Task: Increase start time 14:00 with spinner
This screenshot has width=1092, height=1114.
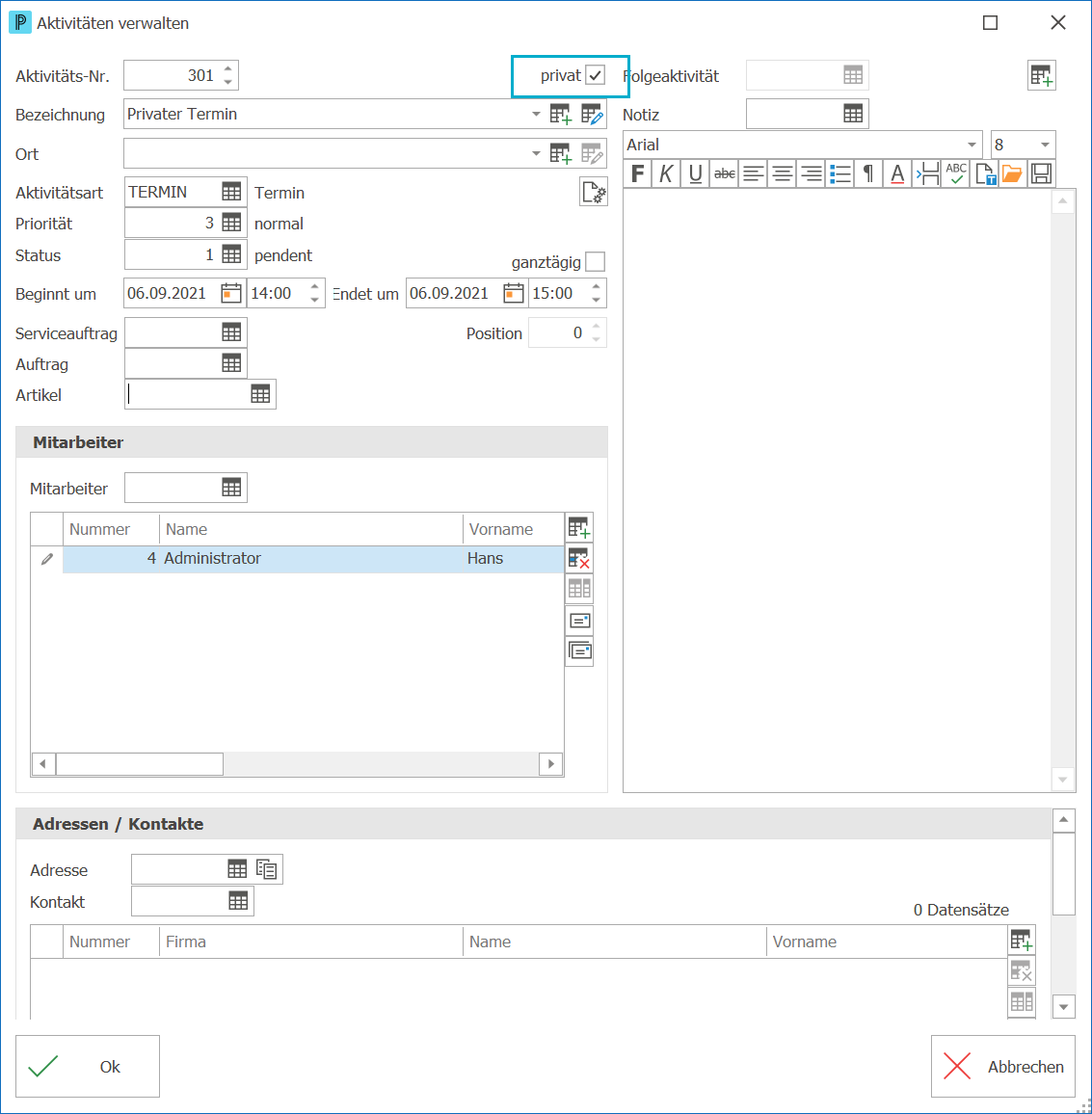Action: click(x=315, y=286)
